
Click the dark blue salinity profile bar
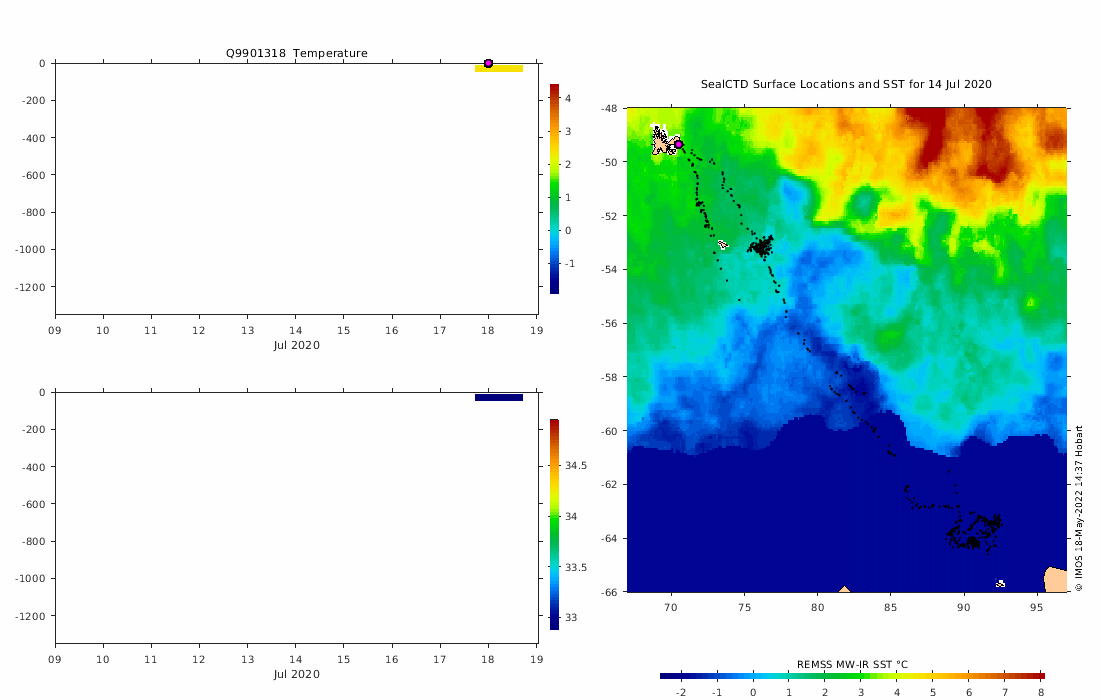[x=499, y=398]
